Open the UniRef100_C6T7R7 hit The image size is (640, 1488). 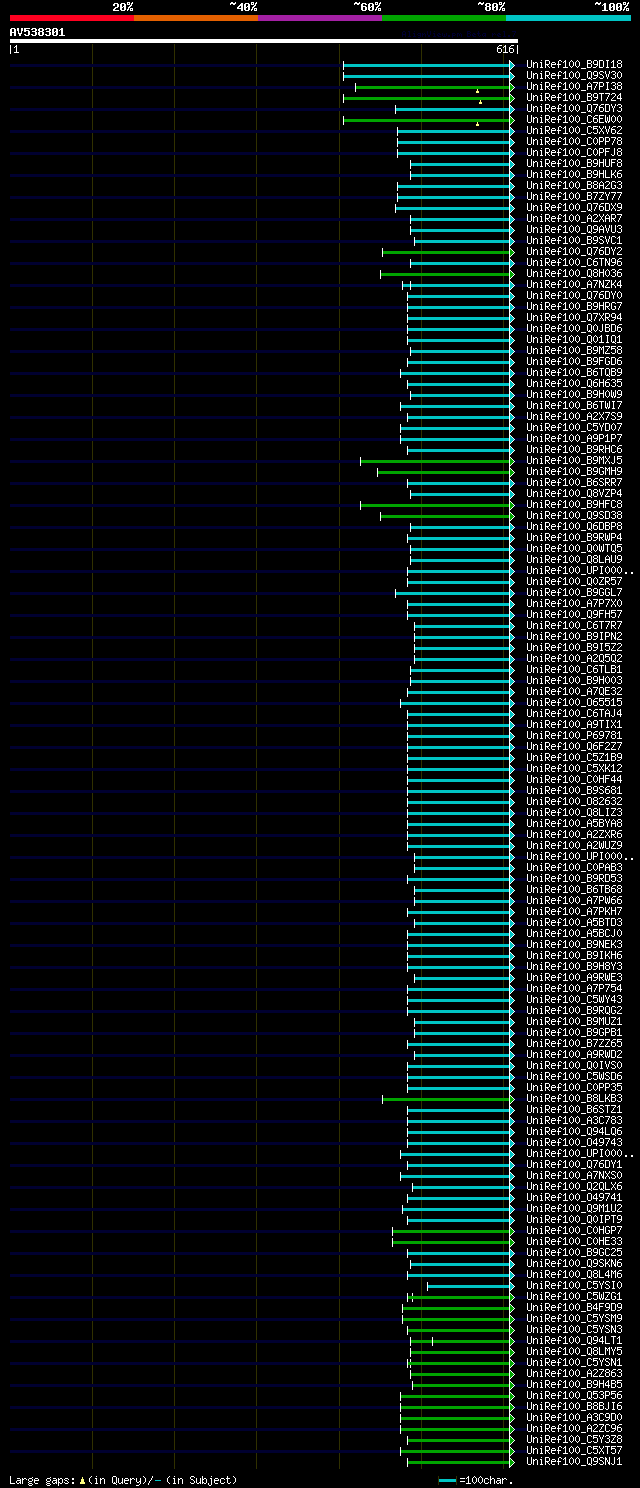[x=574, y=625]
